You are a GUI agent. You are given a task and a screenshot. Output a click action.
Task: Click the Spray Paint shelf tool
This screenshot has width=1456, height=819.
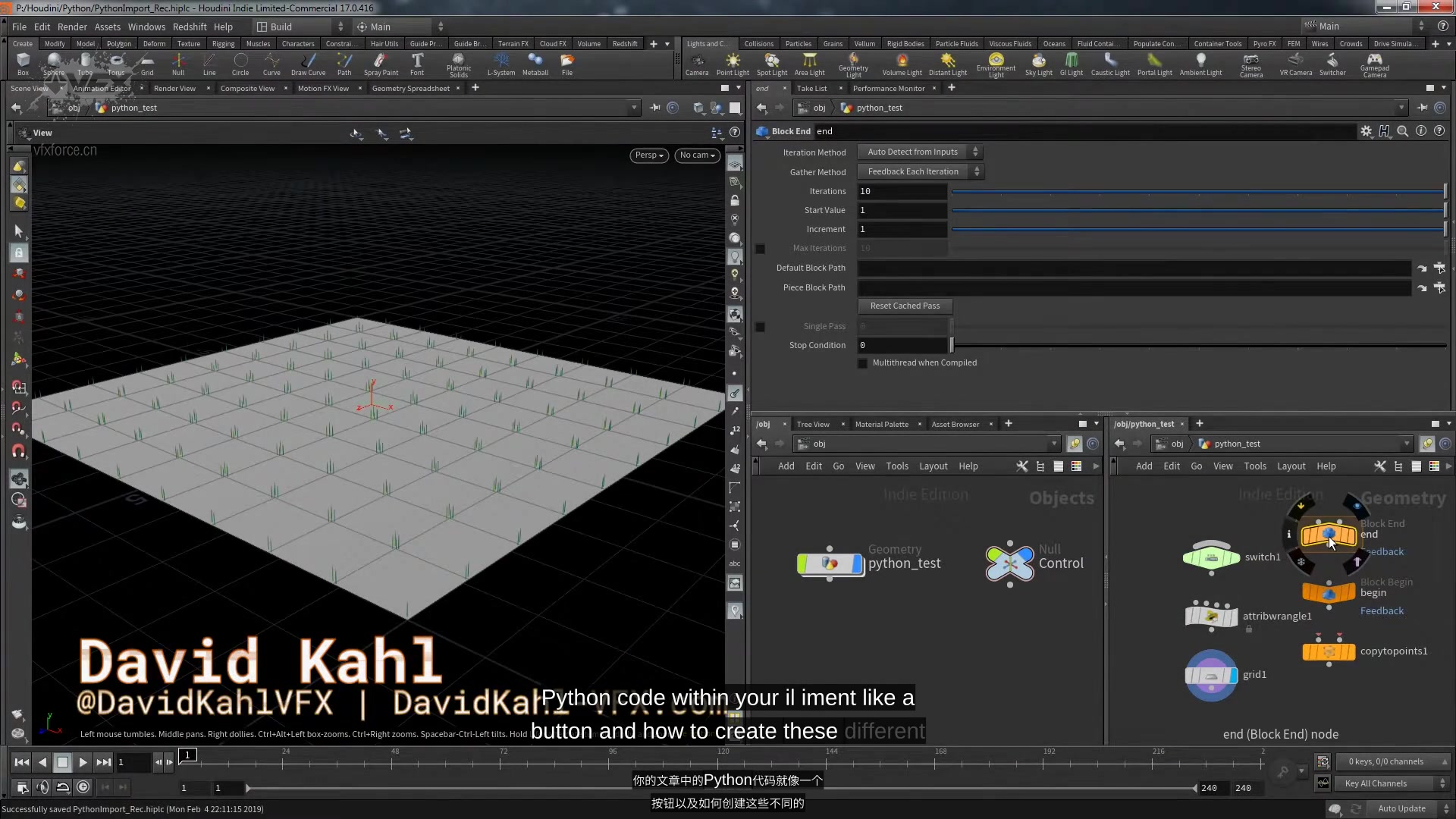pyautogui.click(x=381, y=64)
